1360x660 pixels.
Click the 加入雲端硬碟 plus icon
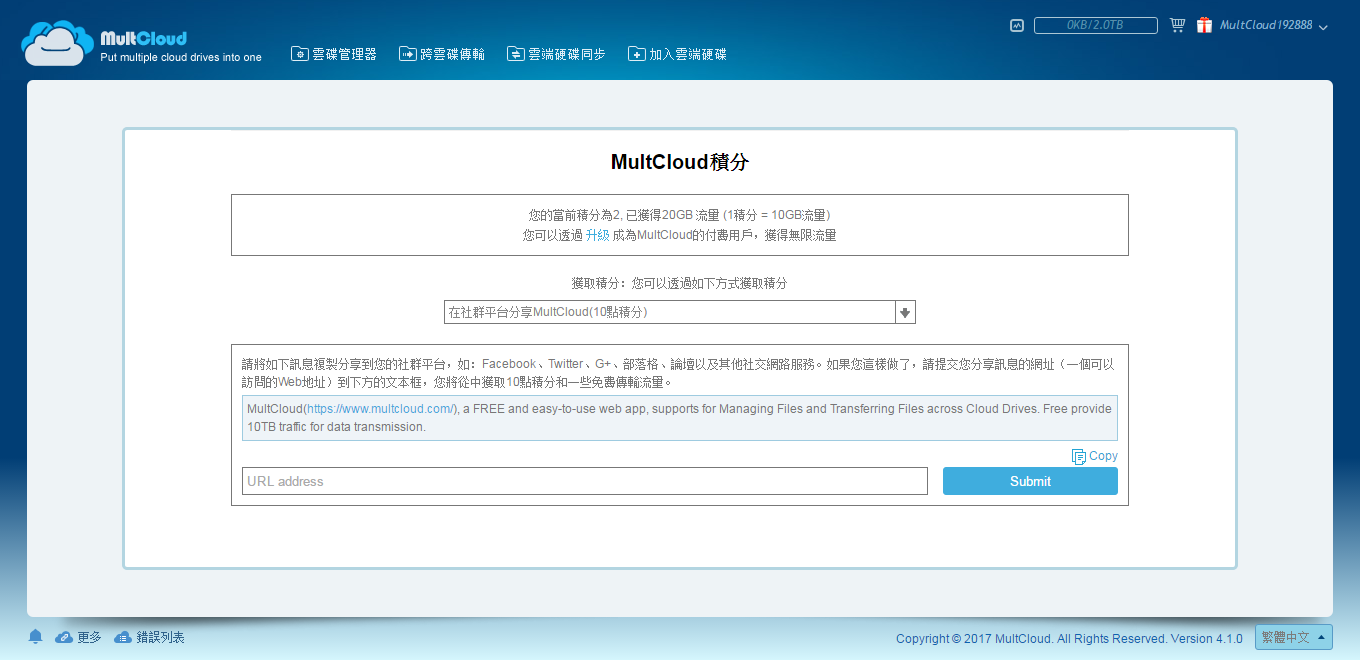[636, 54]
